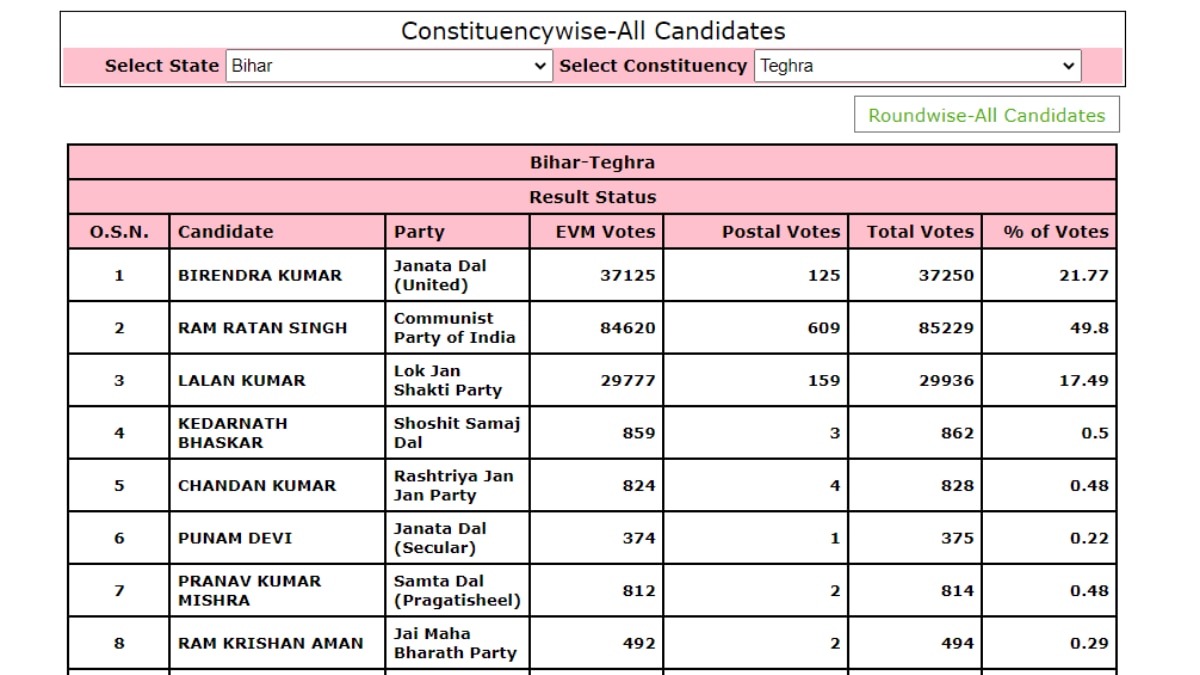Open the Select State dropdown showing Bihar
The image size is (1200, 675).
coord(389,66)
